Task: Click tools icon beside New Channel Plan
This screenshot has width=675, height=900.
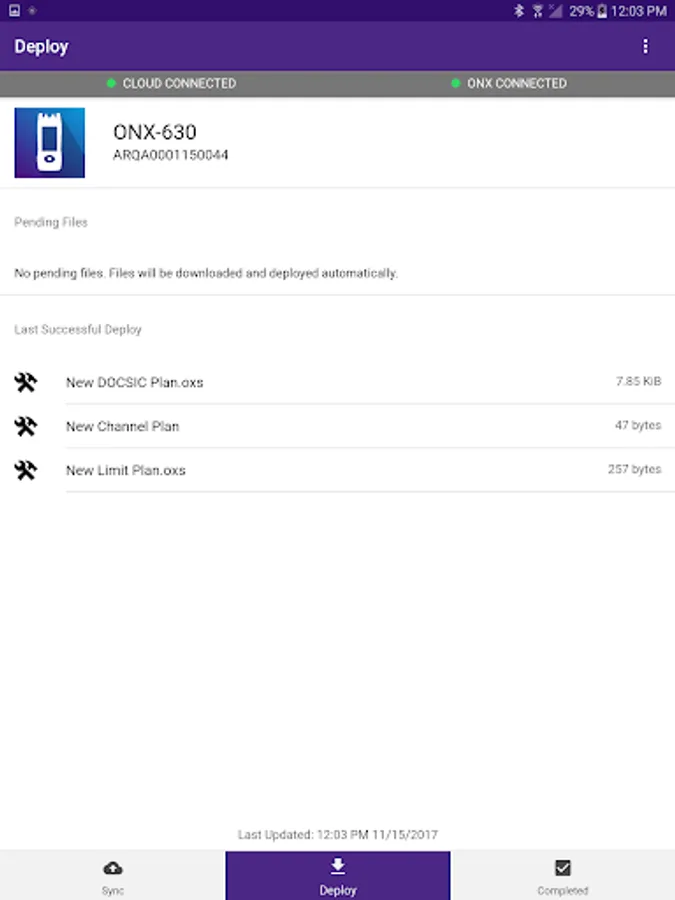Action: (26, 426)
